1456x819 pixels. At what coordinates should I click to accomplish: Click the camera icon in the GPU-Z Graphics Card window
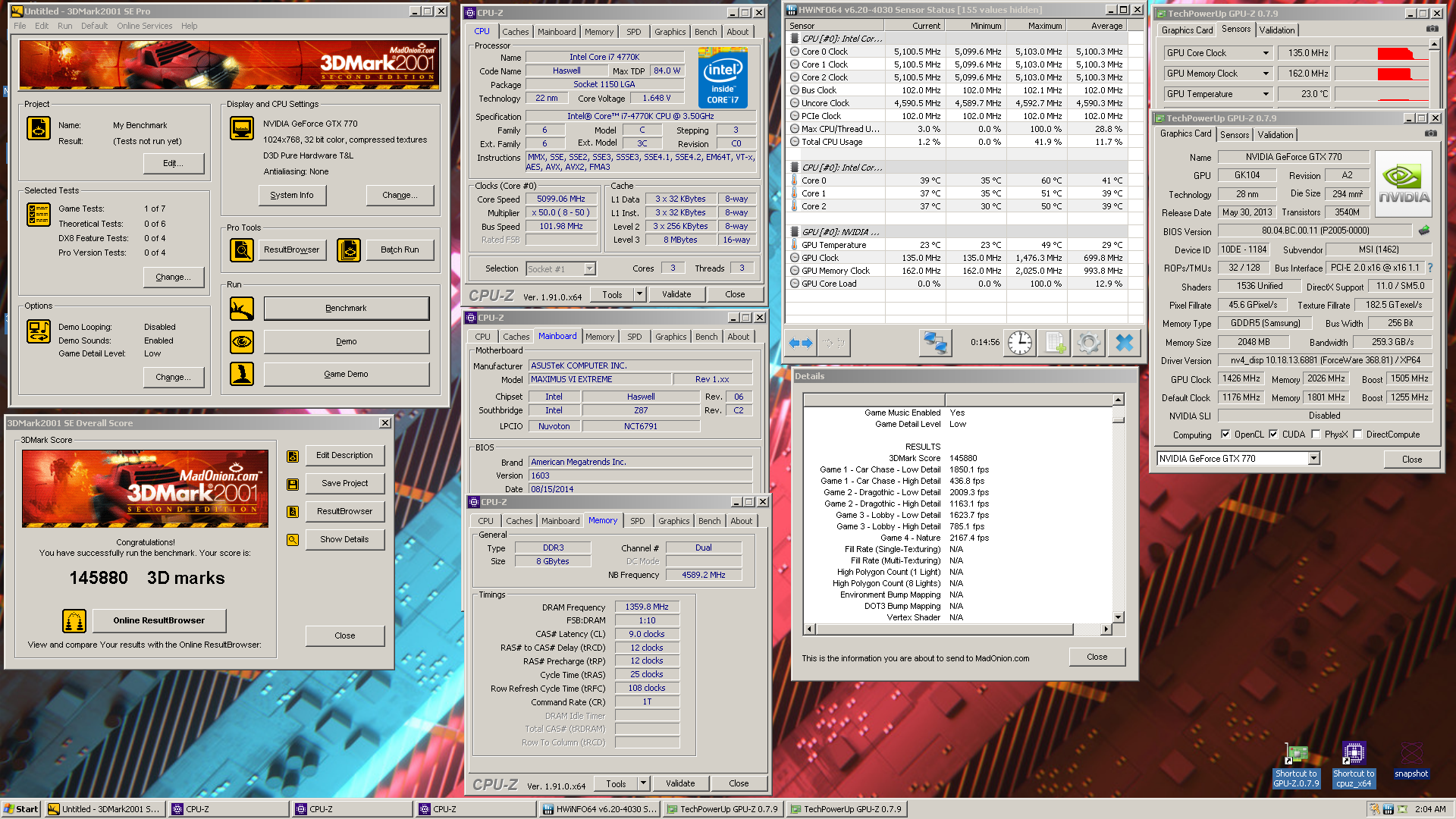1430,133
